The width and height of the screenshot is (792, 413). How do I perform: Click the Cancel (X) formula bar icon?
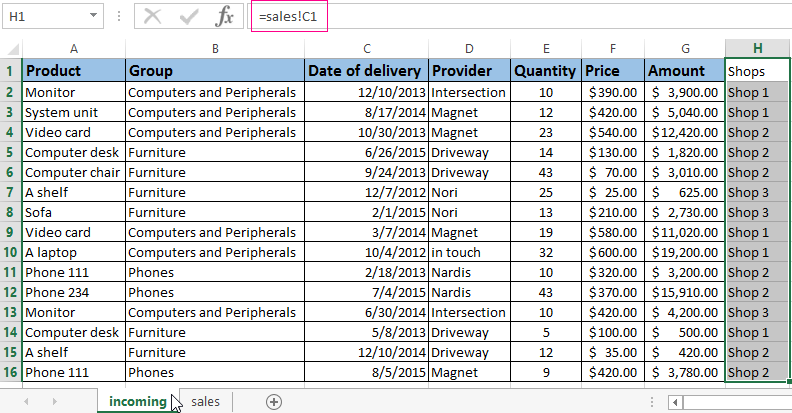(x=152, y=16)
